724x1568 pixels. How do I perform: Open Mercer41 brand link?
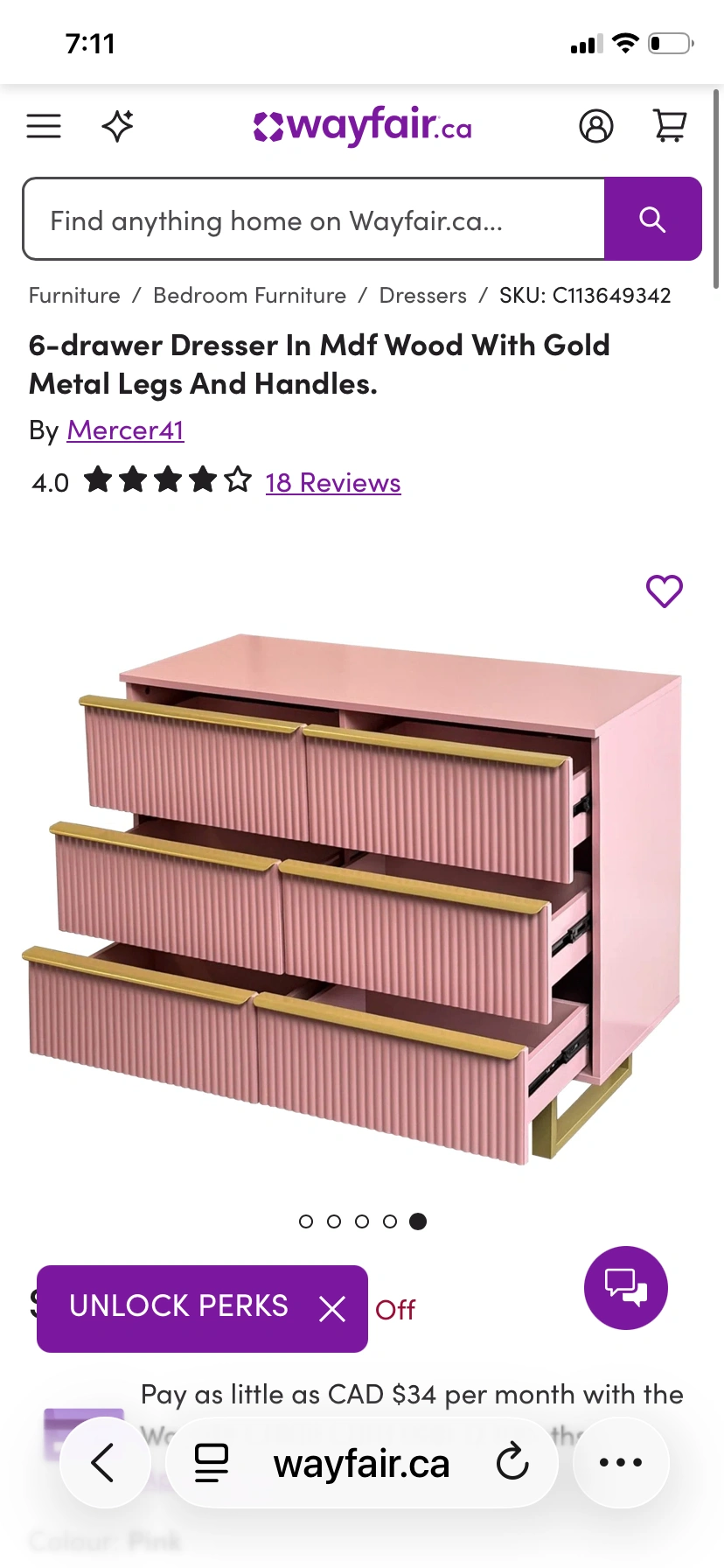[126, 430]
